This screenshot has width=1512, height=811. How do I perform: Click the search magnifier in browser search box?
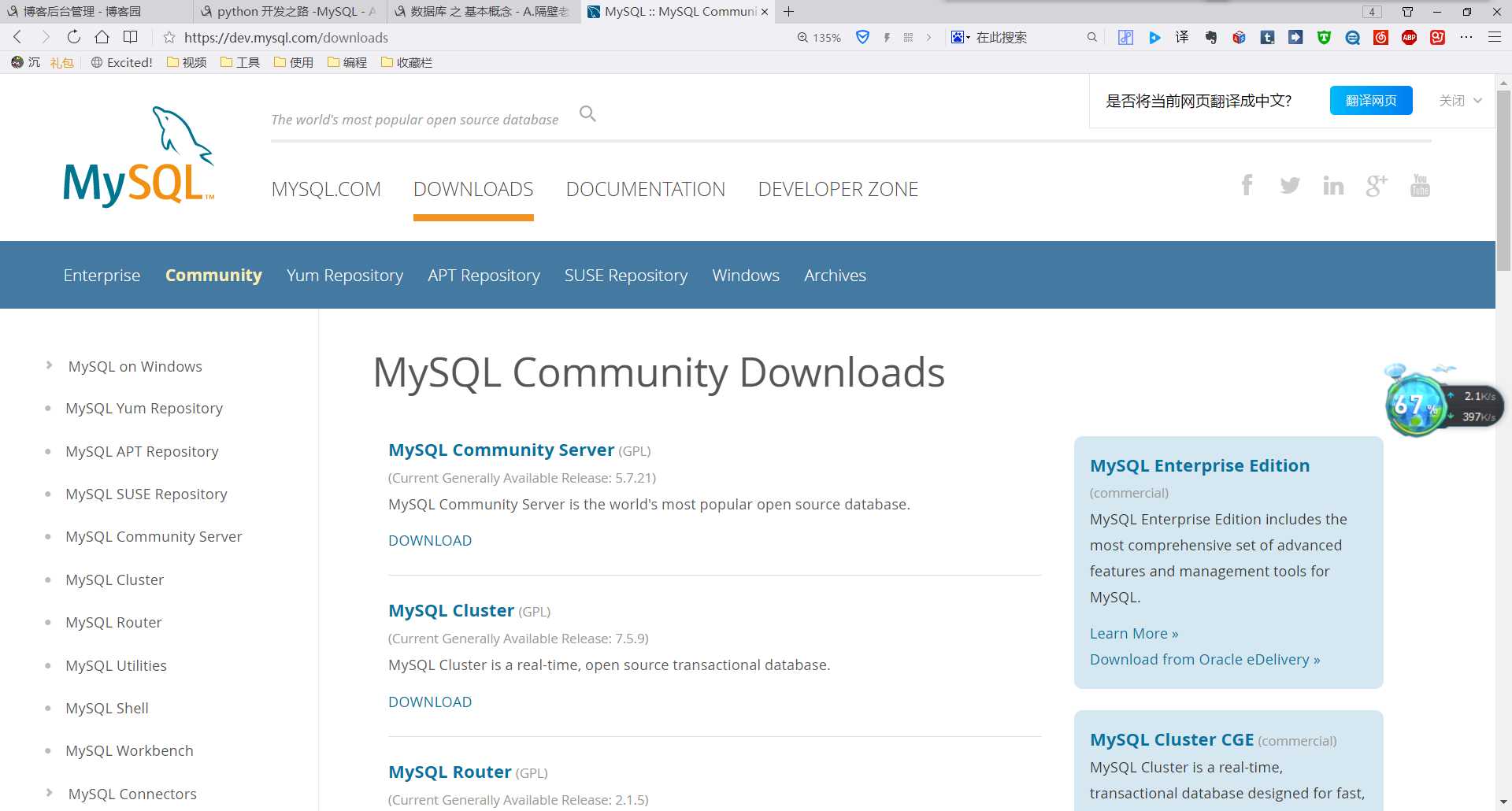[1091, 37]
